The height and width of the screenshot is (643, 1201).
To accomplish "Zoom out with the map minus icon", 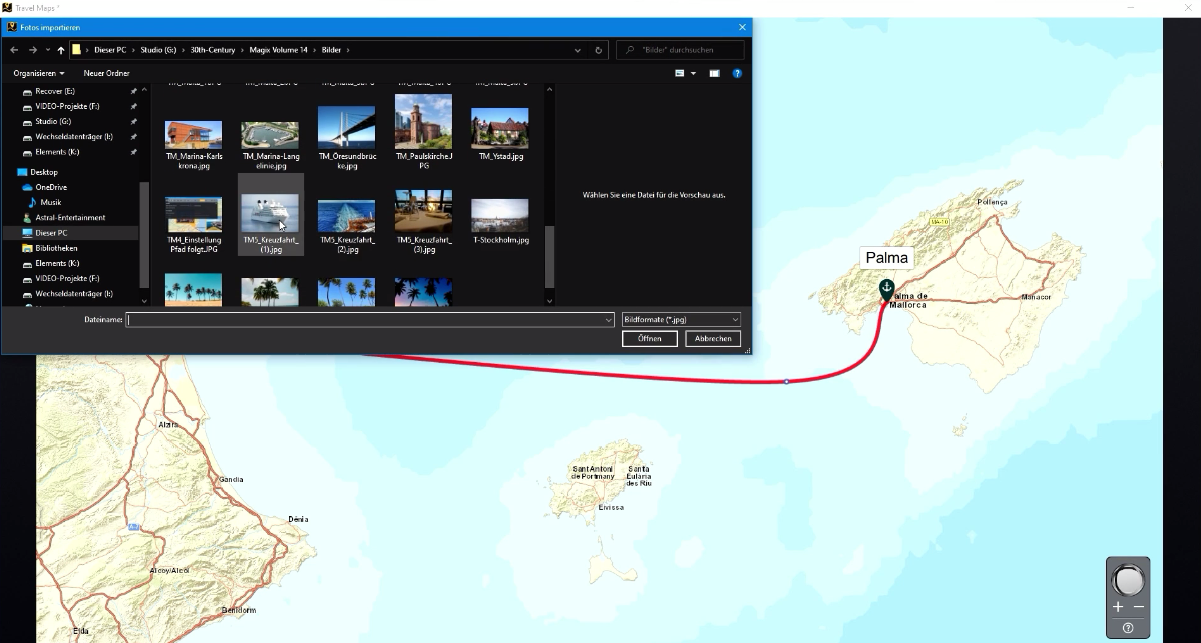I will [x=1141, y=606].
